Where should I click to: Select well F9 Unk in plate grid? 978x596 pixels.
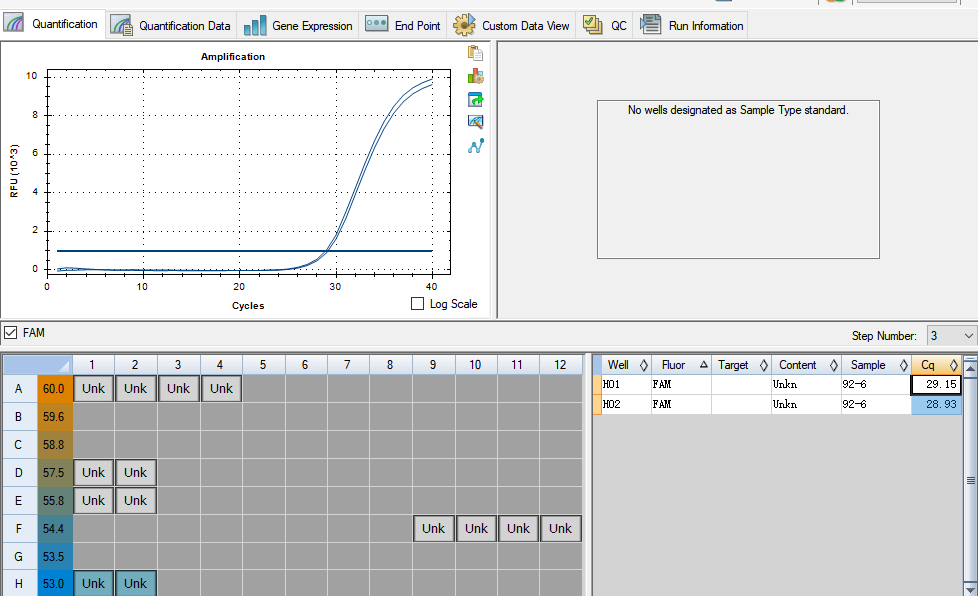tap(433, 529)
